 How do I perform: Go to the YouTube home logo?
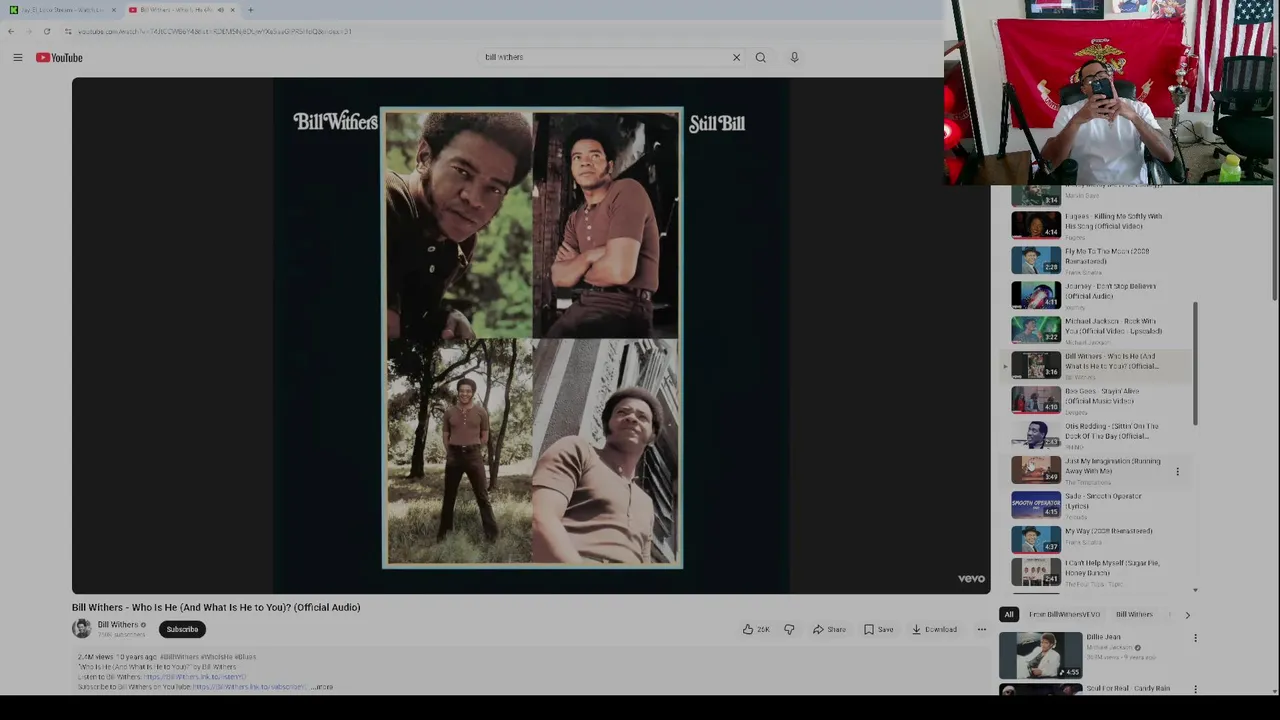[x=60, y=58]
